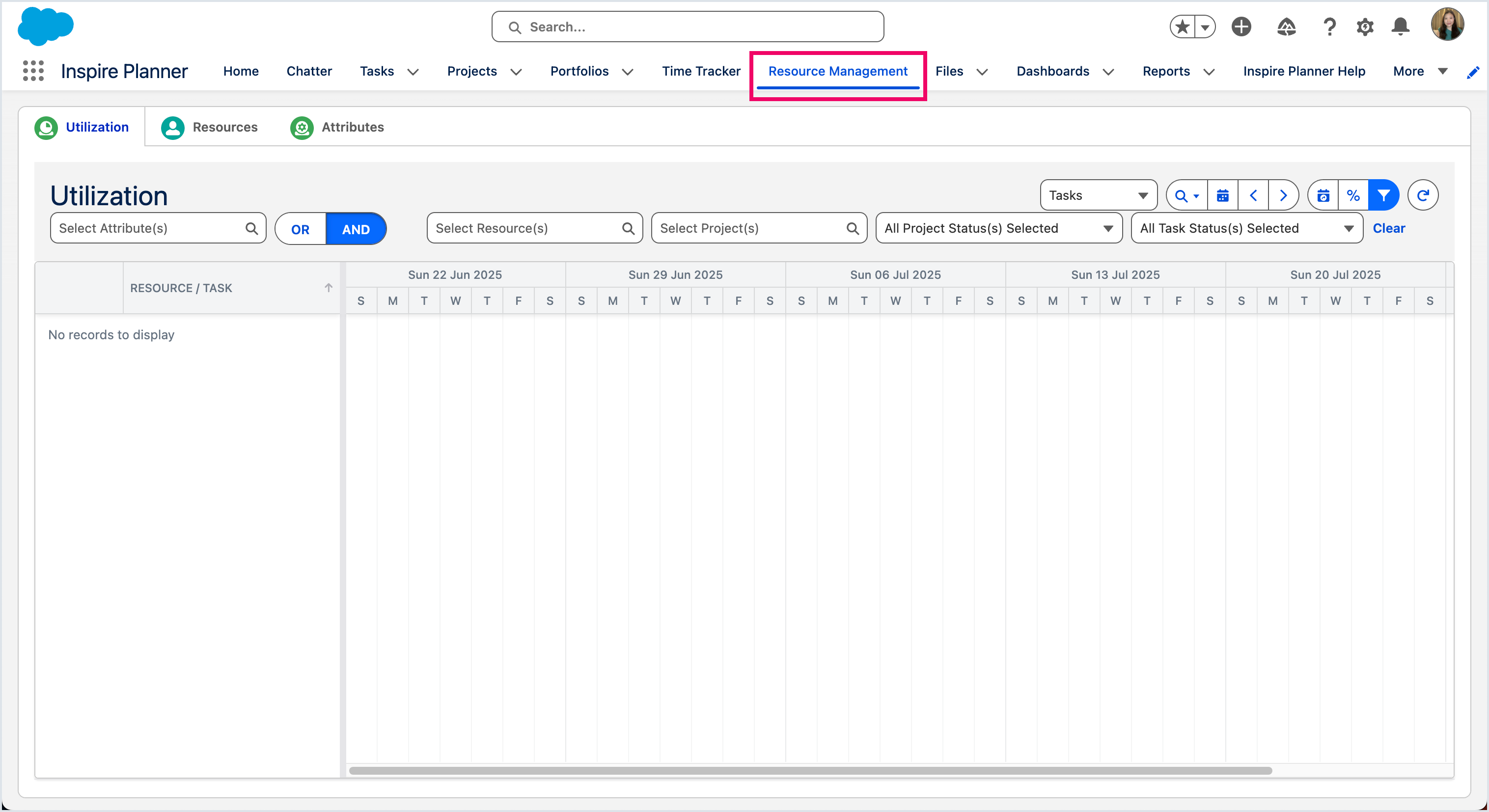Screen dimensions: 1489x812
Task: Click the sort arrow in column header
Action: click(x=329, y=288)
